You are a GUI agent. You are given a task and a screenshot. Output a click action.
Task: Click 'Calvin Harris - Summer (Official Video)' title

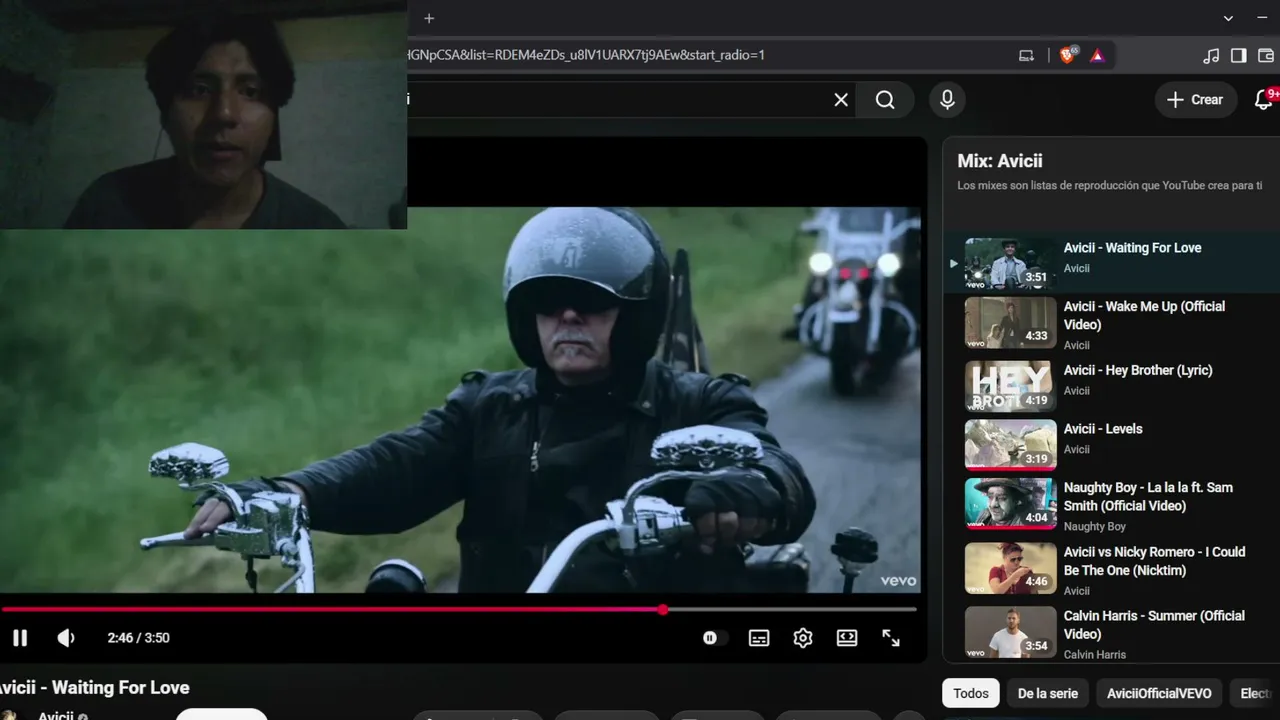[1154, 625]
